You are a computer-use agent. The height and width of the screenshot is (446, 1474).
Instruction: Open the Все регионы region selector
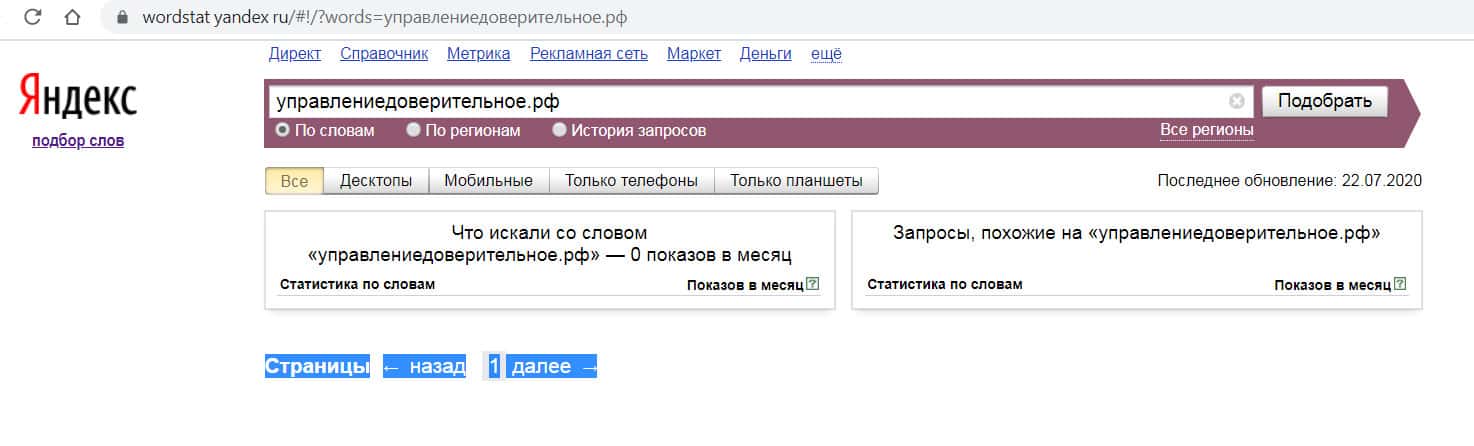coord(1207,130)
